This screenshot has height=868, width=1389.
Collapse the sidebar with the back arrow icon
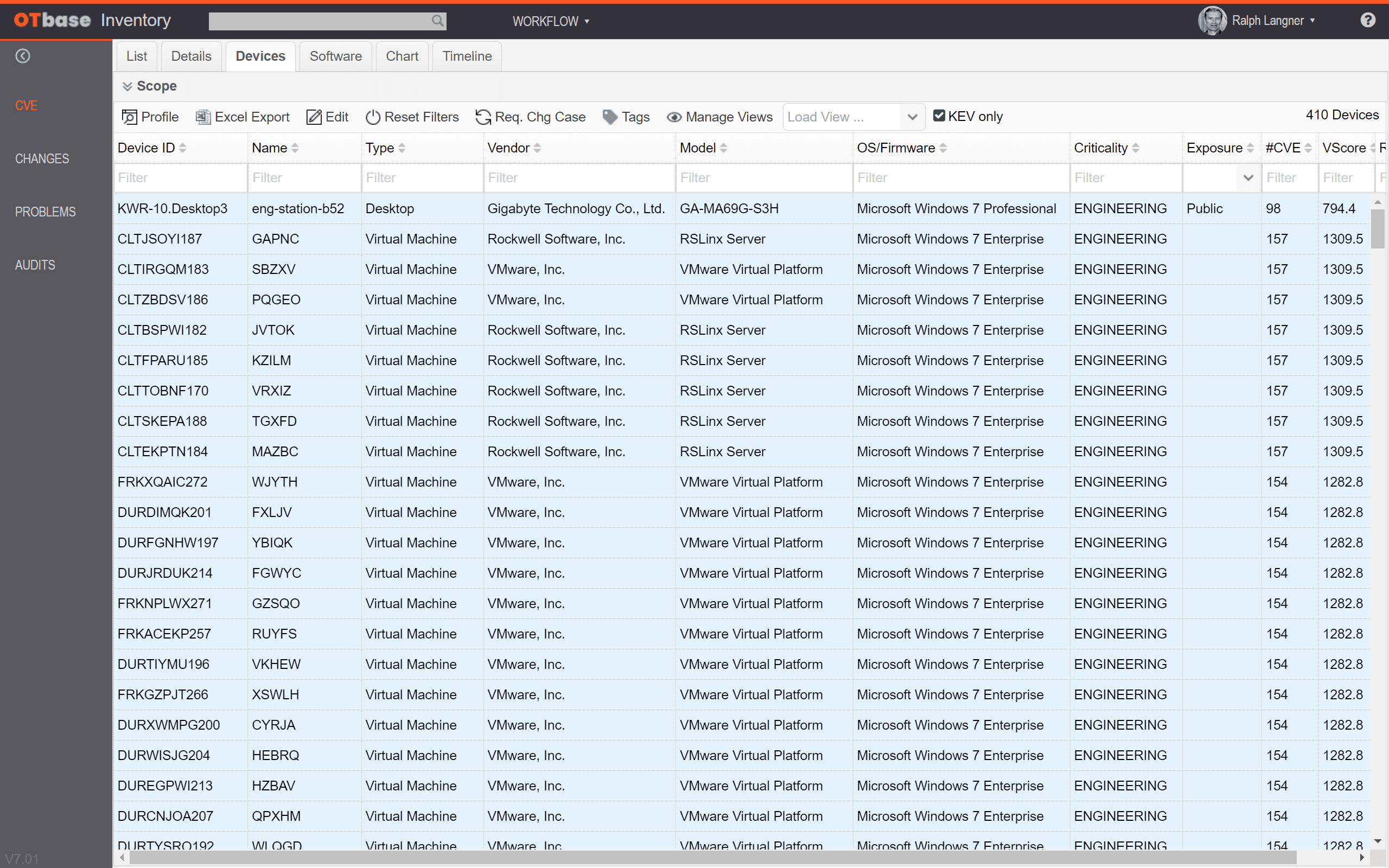pos(23,56)
